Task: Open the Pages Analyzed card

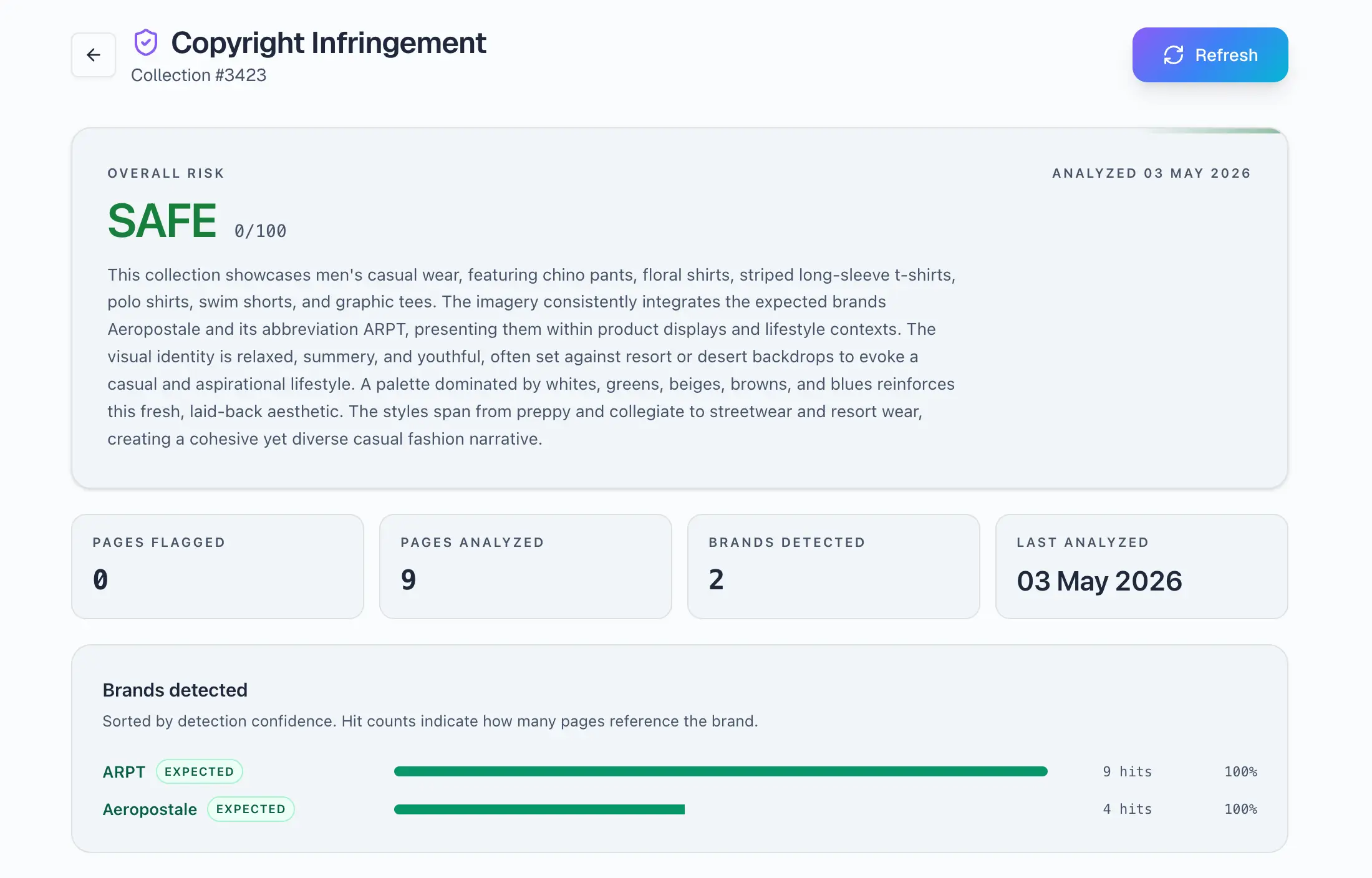Action: pos(526,566)
